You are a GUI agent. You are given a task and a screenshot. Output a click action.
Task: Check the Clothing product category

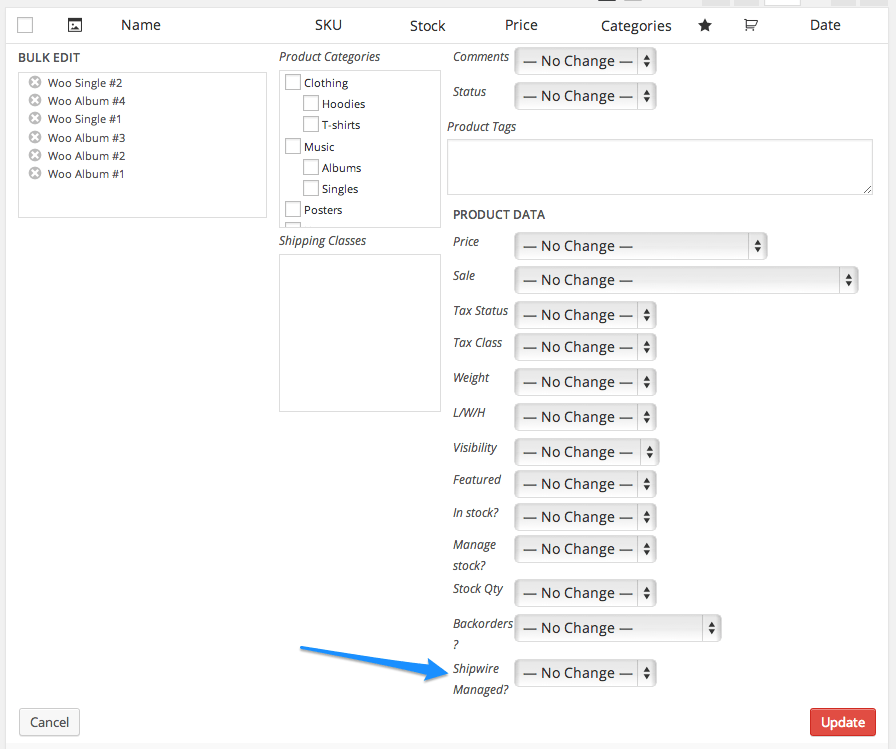[x=292, y=81]
